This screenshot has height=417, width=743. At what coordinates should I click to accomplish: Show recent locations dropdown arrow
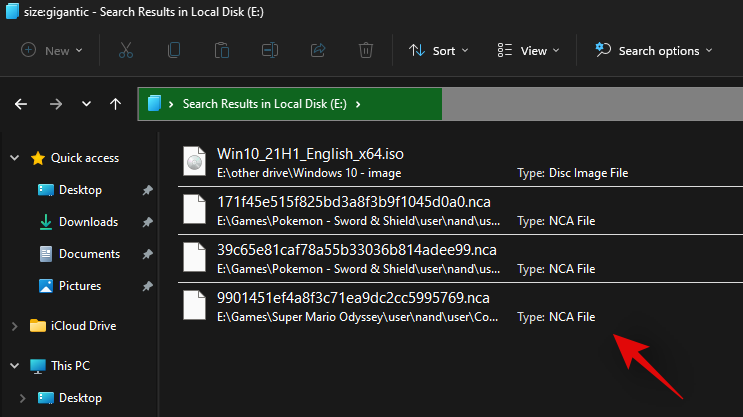(86, 103)
